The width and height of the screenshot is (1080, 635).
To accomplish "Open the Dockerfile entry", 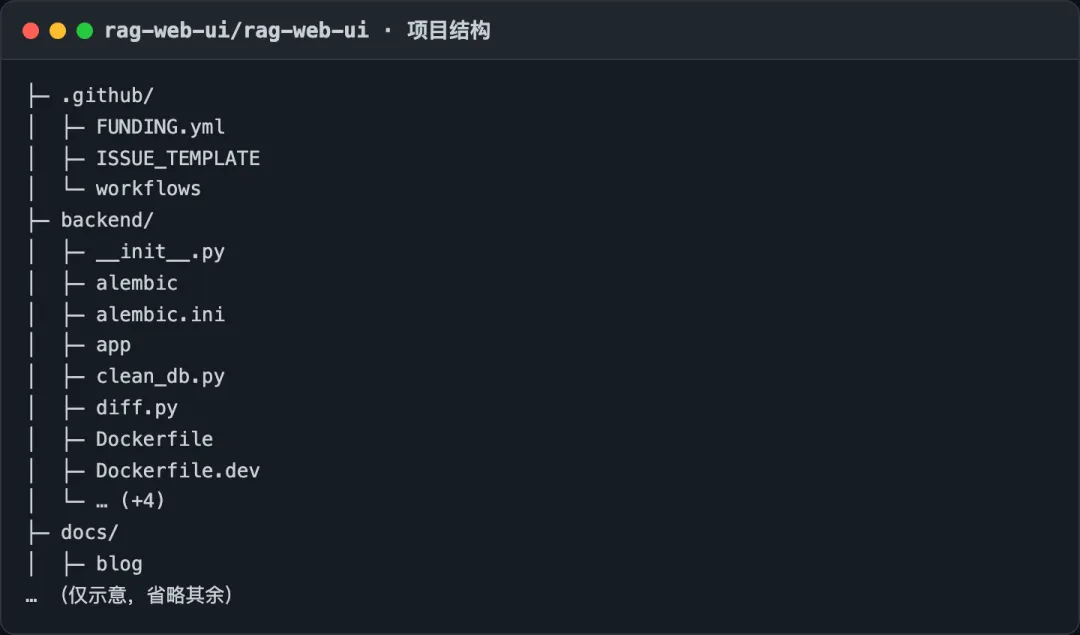I will (x=154, y=439).
